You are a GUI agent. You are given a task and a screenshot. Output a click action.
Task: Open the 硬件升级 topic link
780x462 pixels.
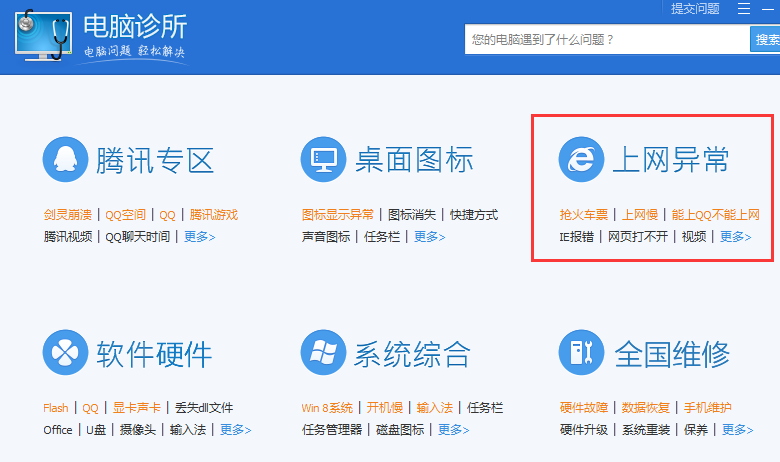point(584,430)
